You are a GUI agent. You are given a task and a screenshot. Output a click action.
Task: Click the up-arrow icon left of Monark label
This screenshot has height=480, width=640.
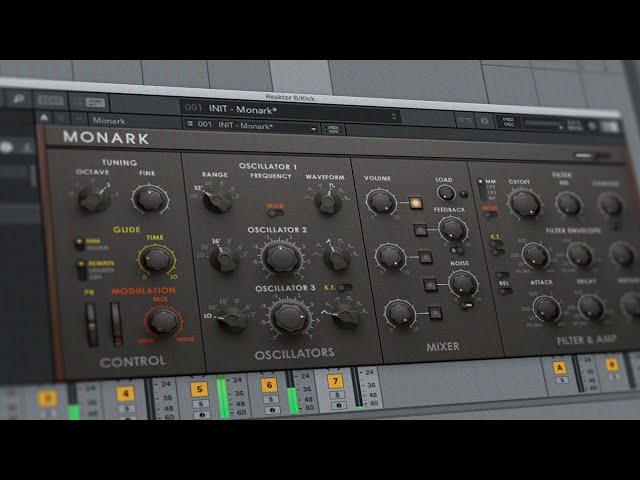click(x=44, y=118)
